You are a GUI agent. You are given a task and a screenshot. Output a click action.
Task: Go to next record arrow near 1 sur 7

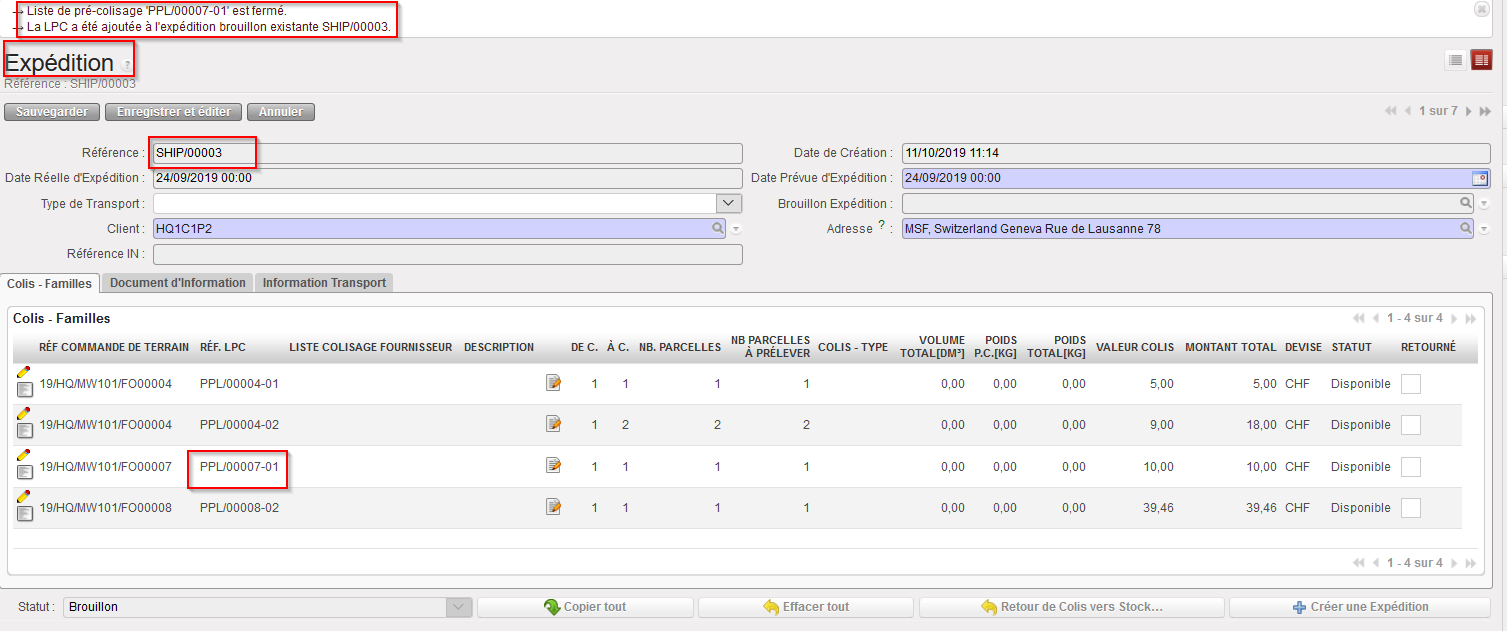[1469, 111]
